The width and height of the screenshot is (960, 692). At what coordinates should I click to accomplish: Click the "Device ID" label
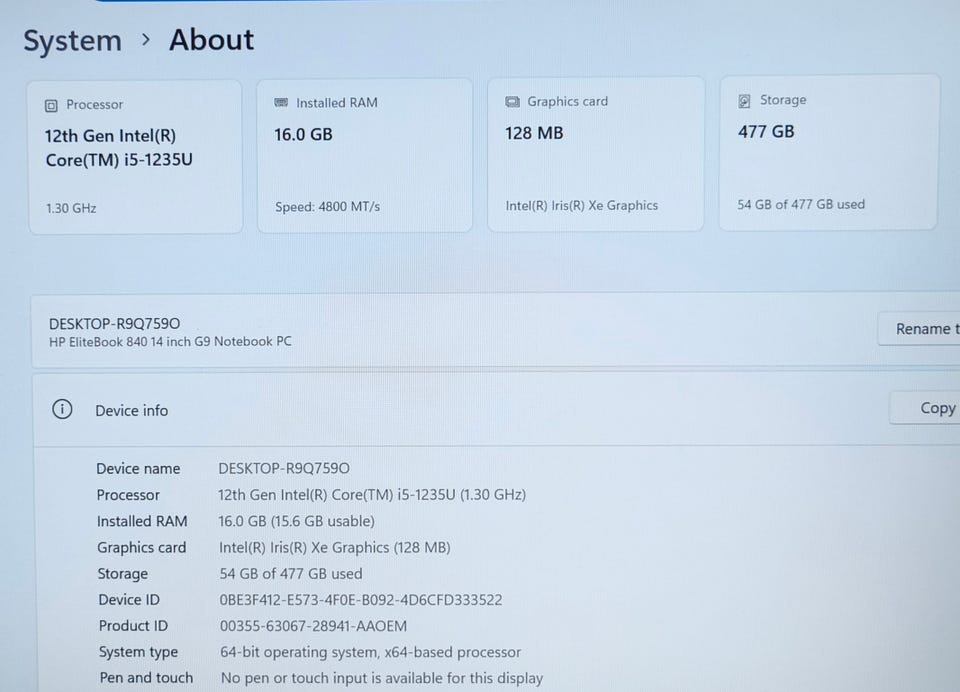(129, 600)
